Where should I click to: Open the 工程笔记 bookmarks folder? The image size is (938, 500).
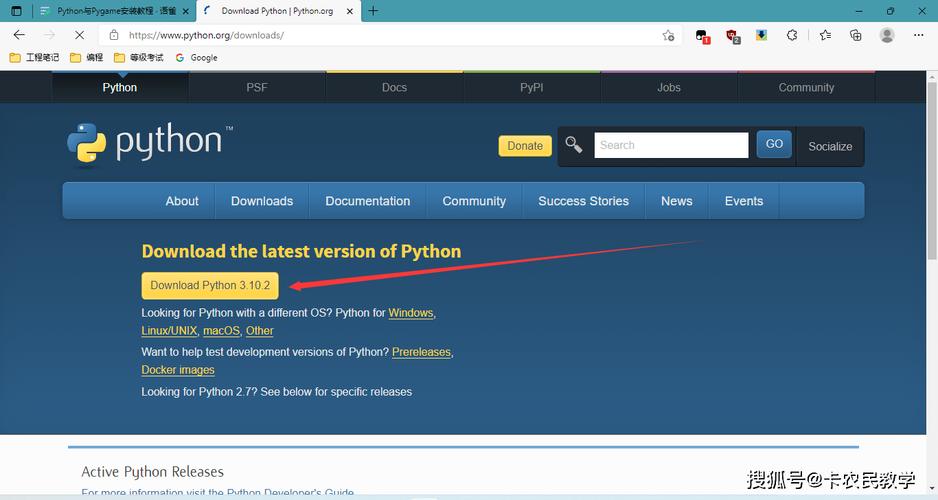(x=34, y=57)
